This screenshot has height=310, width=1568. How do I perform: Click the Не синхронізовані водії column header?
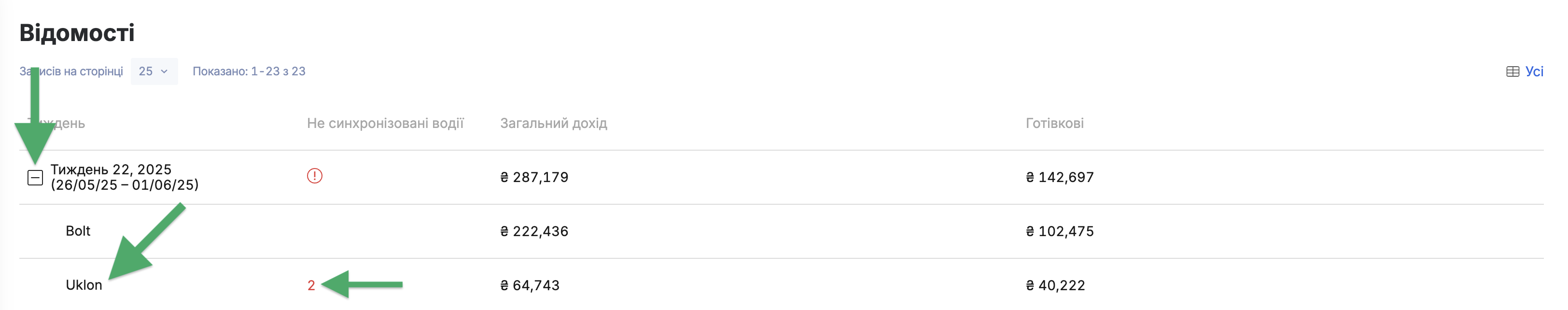pyautogui.click(x=385, y=123)
